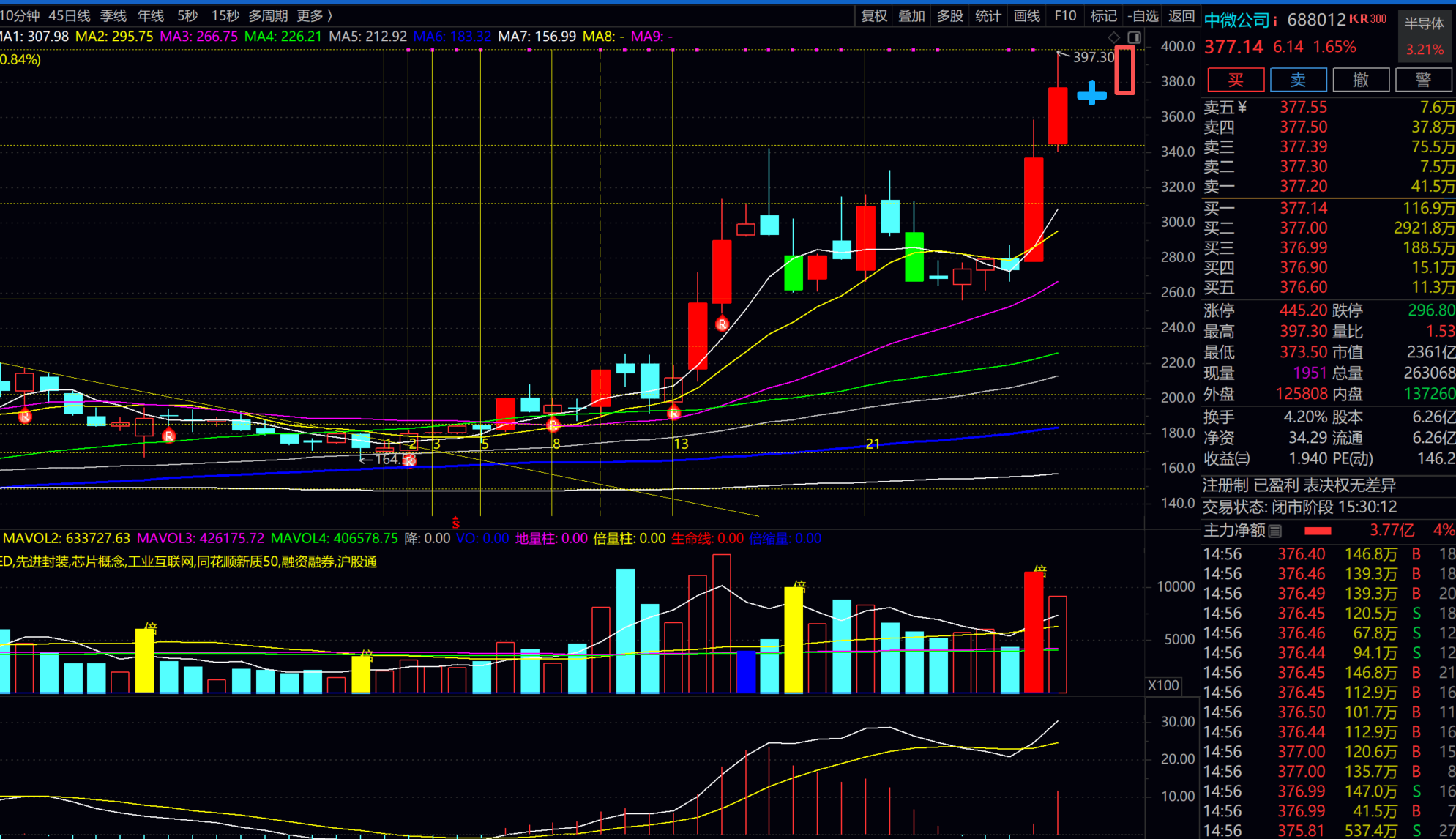Screen dimensions: 1456x839
Task: Open the 主力净额 list detail icon
Action: [x=1275, y=531]
